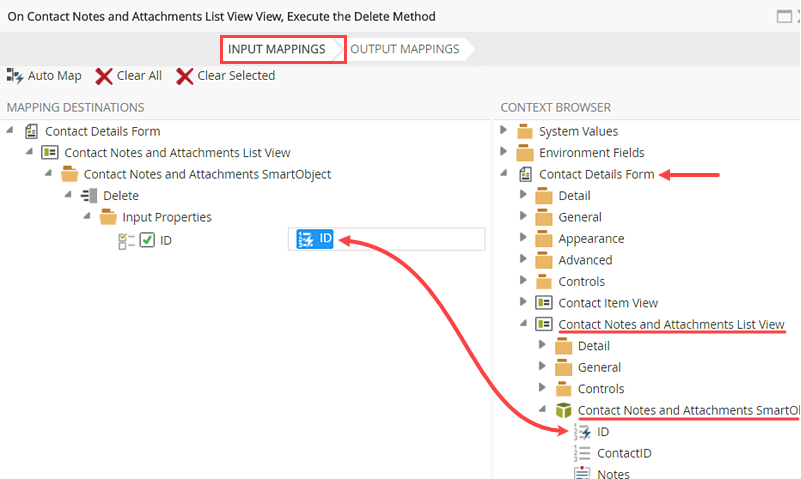Open the Output Mappings tab
This screenshot has height=479, width=801.
tap(405, 49)
